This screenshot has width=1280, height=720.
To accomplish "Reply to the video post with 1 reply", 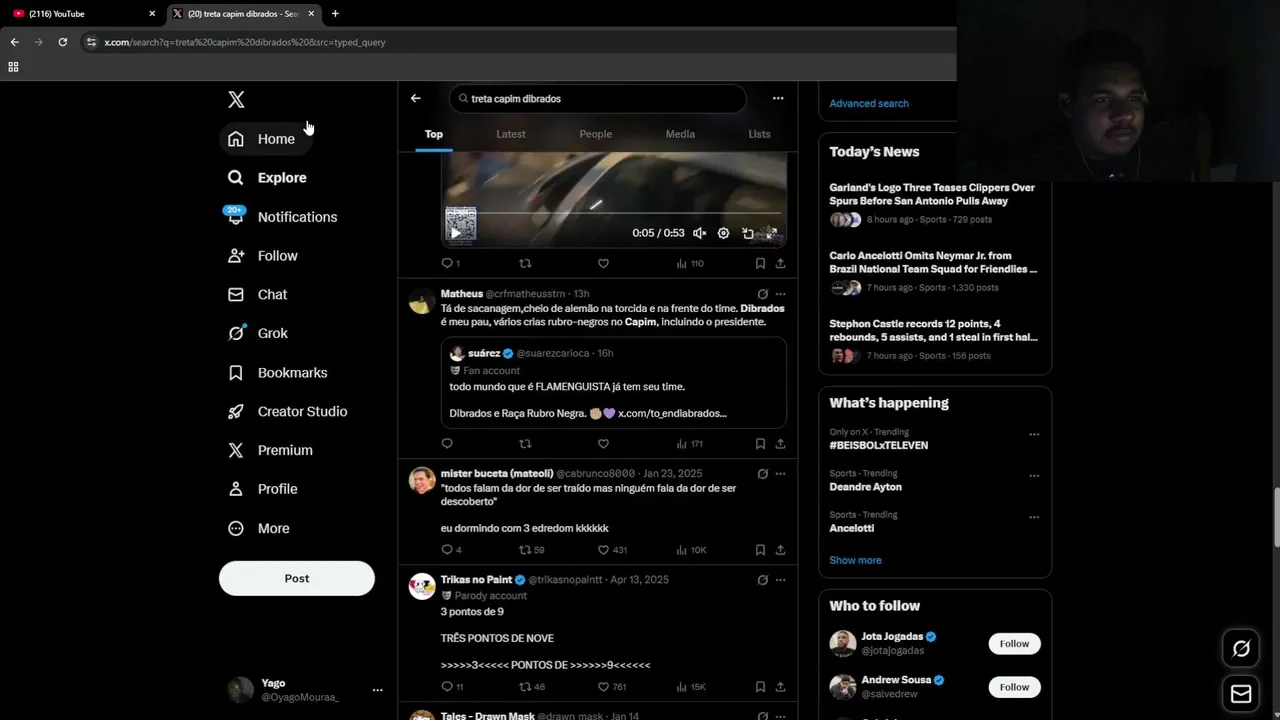I will pyautogui.click(x=450, y=263).
